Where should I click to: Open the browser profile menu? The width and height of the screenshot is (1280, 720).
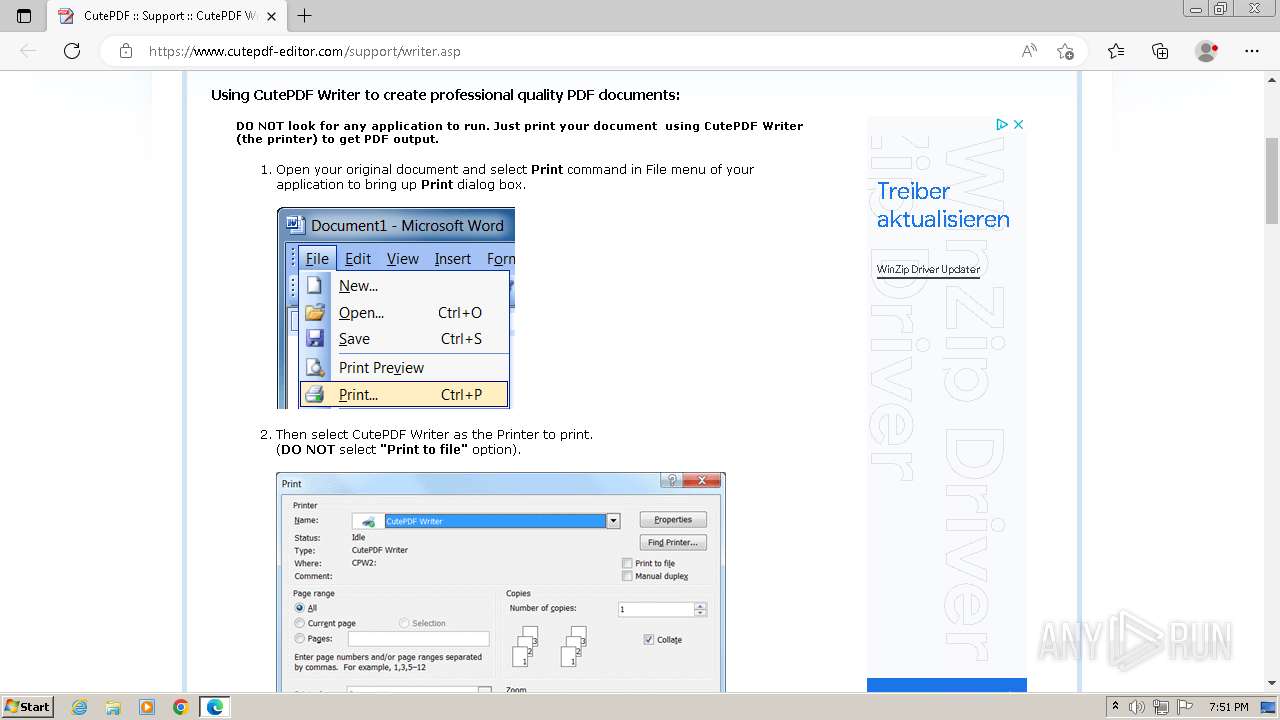point(1207,51)
